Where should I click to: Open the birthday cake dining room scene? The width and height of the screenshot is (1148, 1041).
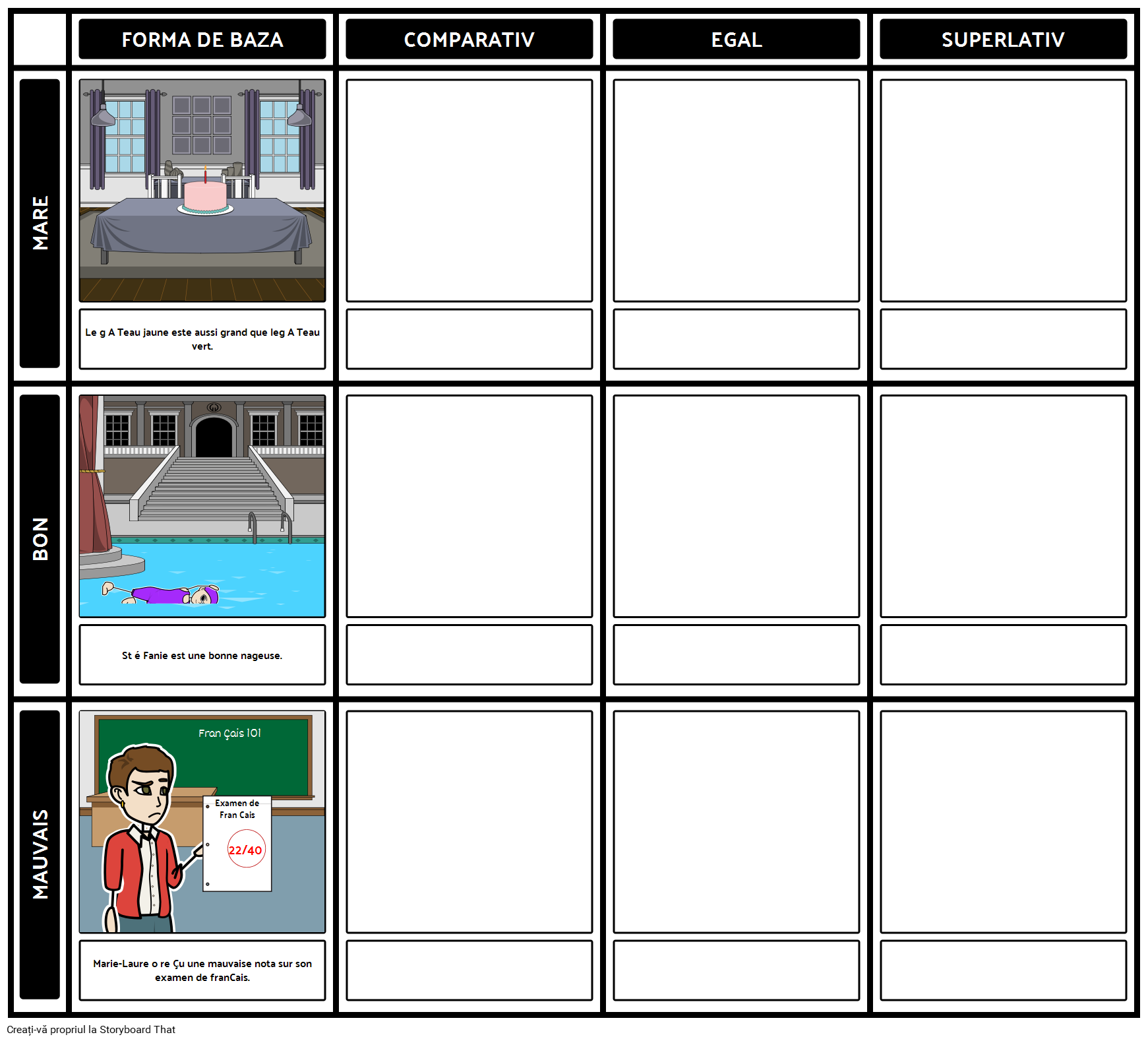tap(202, 191)
